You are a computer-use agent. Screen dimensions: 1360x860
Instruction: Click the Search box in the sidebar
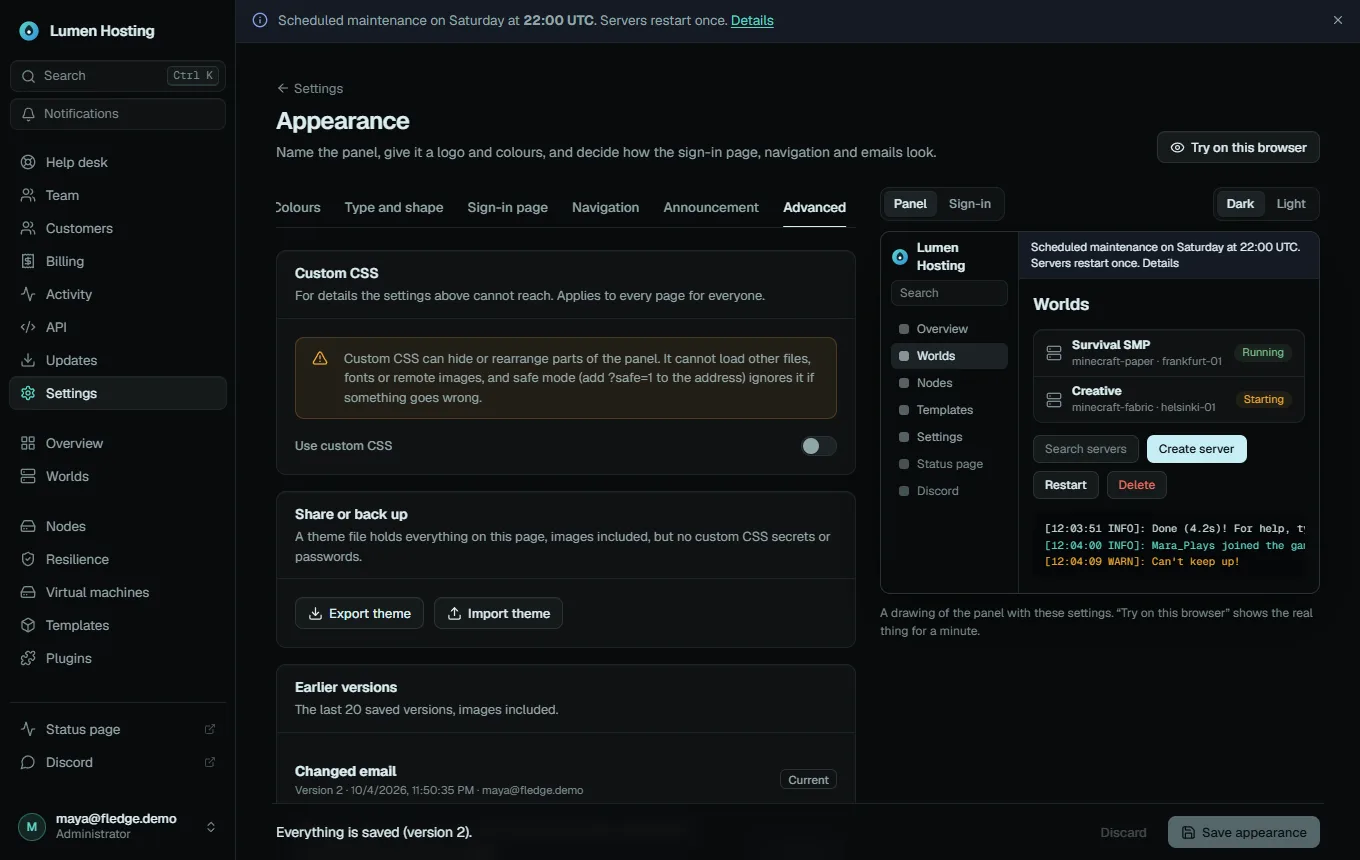tap(118, 76)
